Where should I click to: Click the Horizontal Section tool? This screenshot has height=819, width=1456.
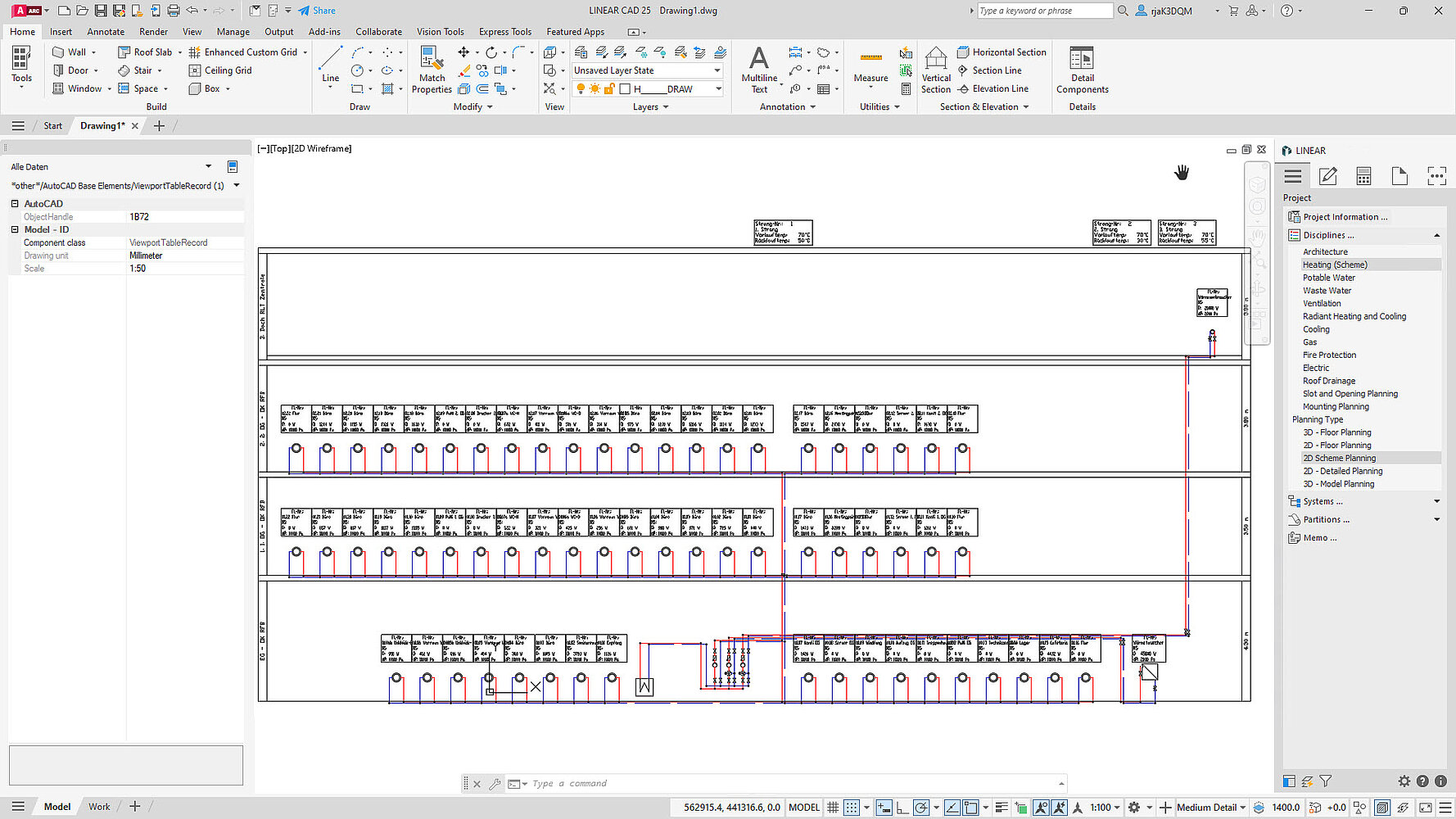(1002, 52)
